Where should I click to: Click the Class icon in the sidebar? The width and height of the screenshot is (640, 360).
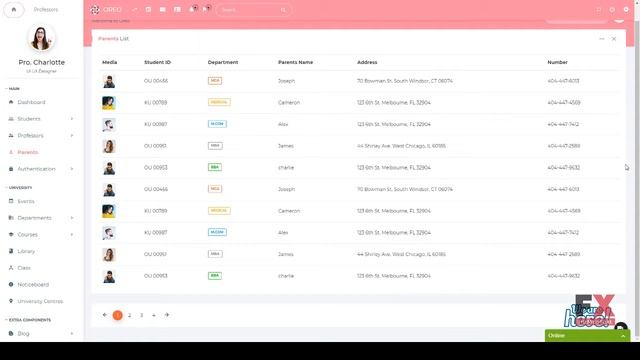(11, 268)
